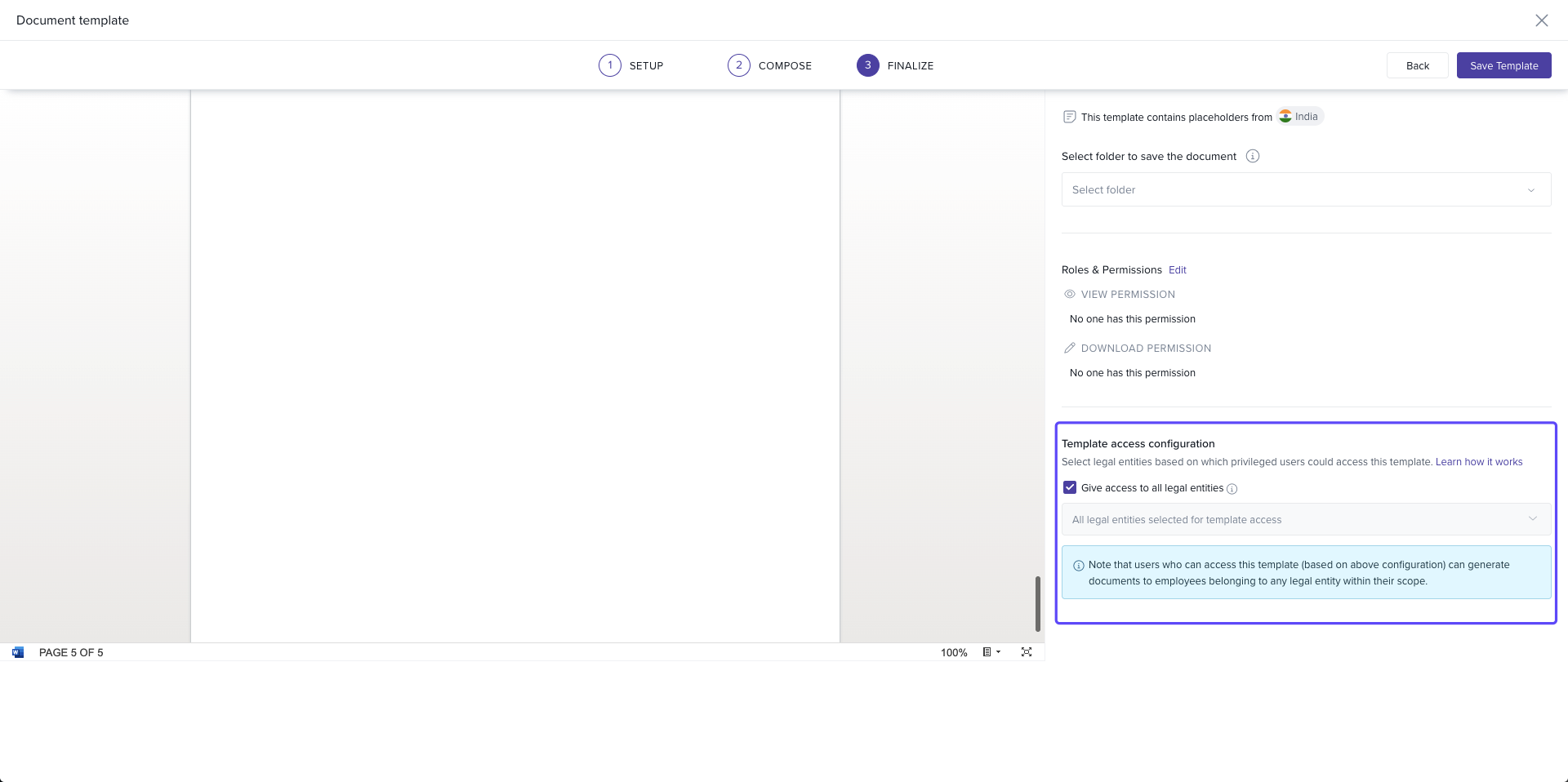This screenshot has width=1568, height=782.
Task: Uncheck Give access to all legal entities
Action: tap(1070, 488)
